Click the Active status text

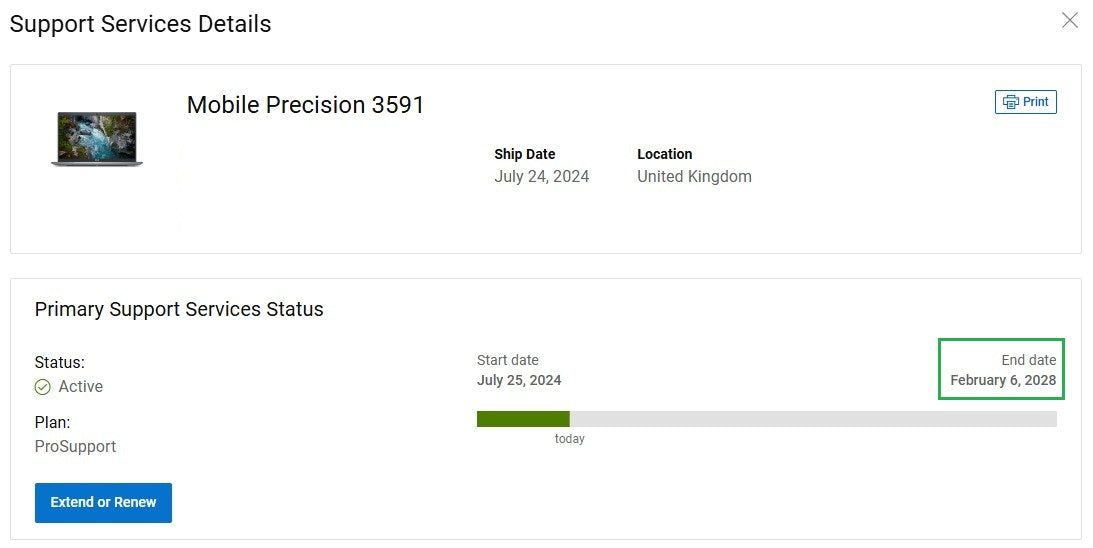tap(81, 387)
